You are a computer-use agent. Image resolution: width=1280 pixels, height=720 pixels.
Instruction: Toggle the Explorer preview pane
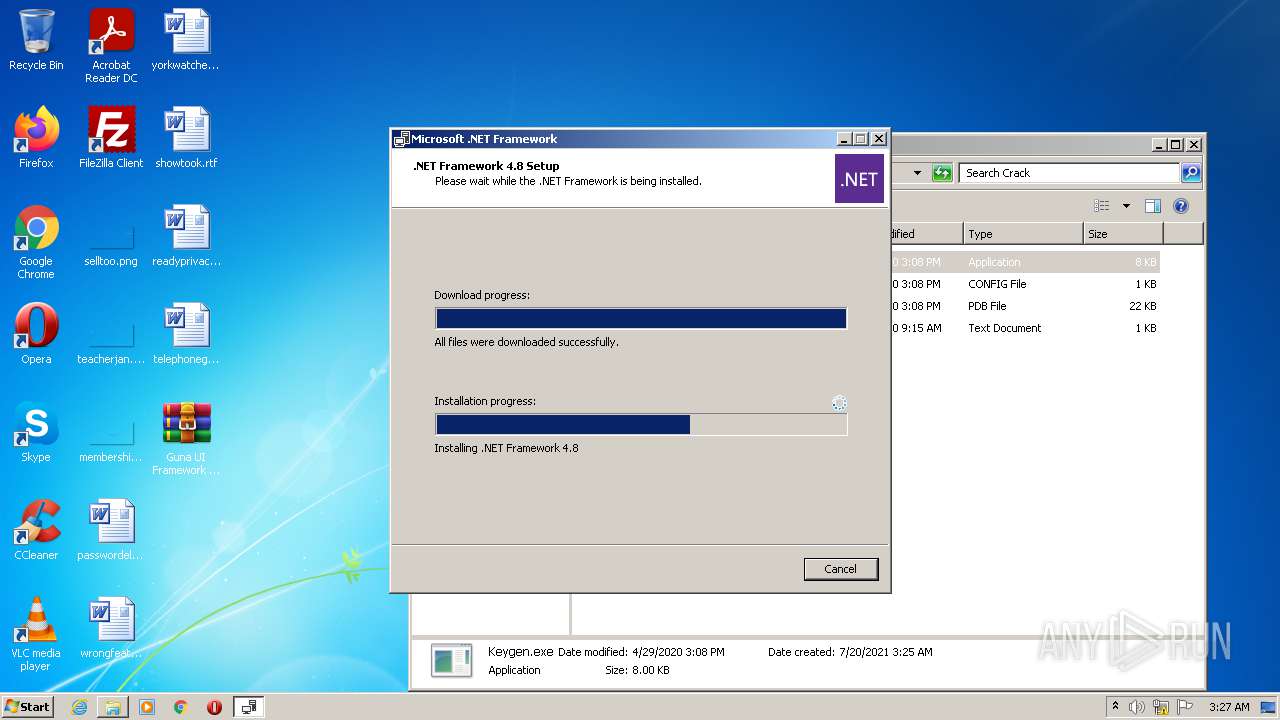click(1153, 206)
